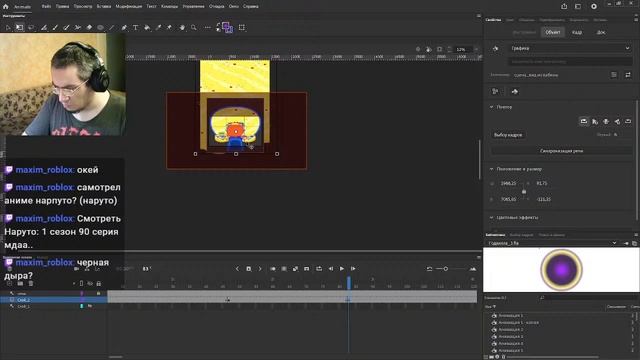This screenshot has height=360, width=640.
Task: Open the Library panel options menu
Action: point(636,235)
